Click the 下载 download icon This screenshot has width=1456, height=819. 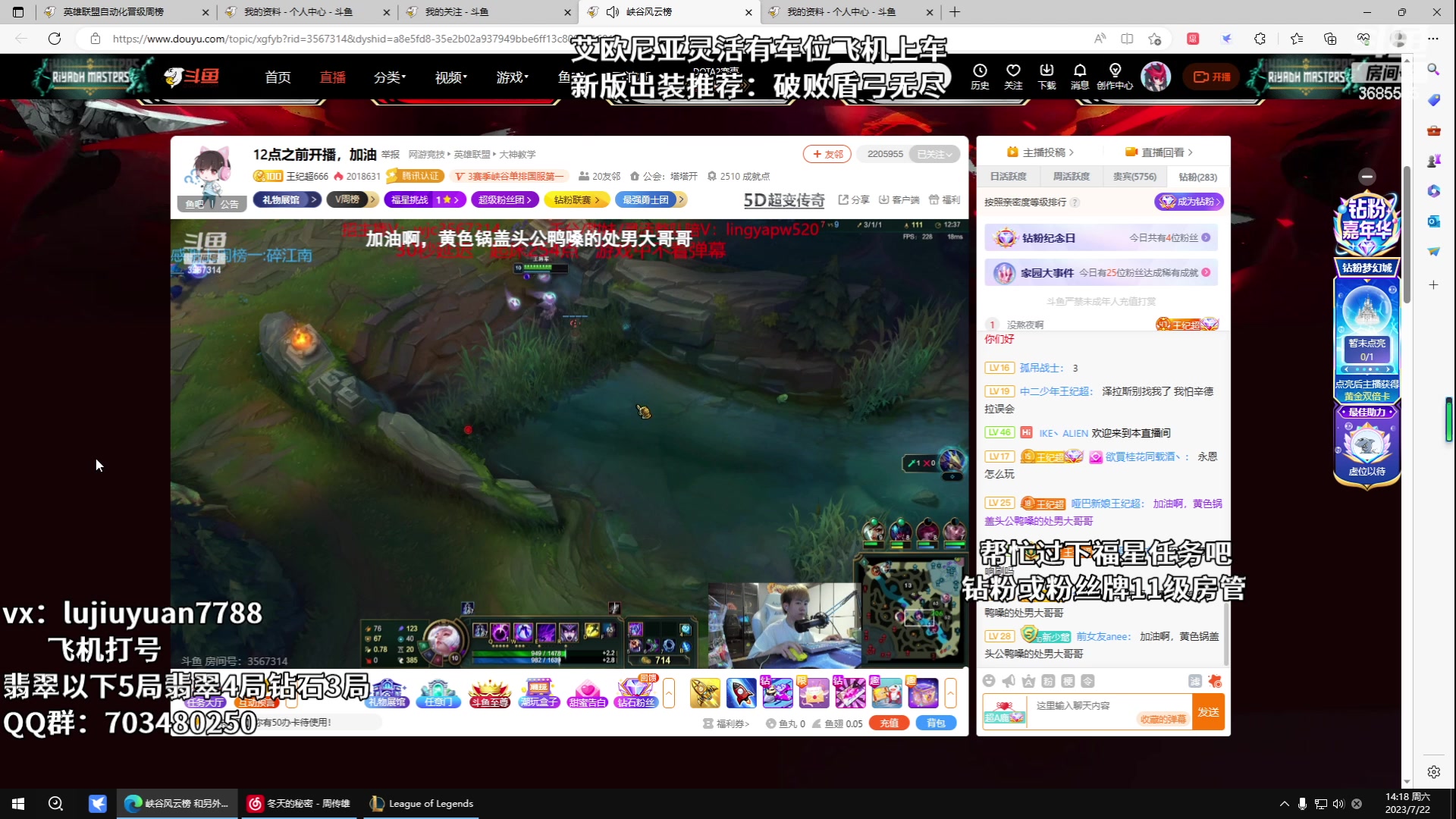tap(1046, 76)
